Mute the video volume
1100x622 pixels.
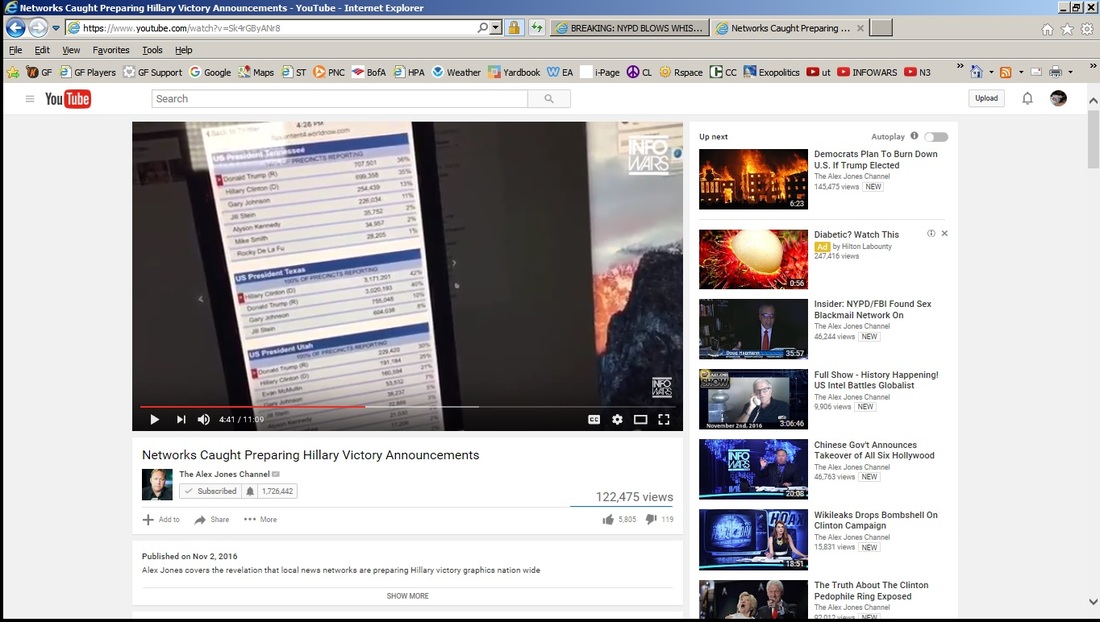[x=203, y=419]
